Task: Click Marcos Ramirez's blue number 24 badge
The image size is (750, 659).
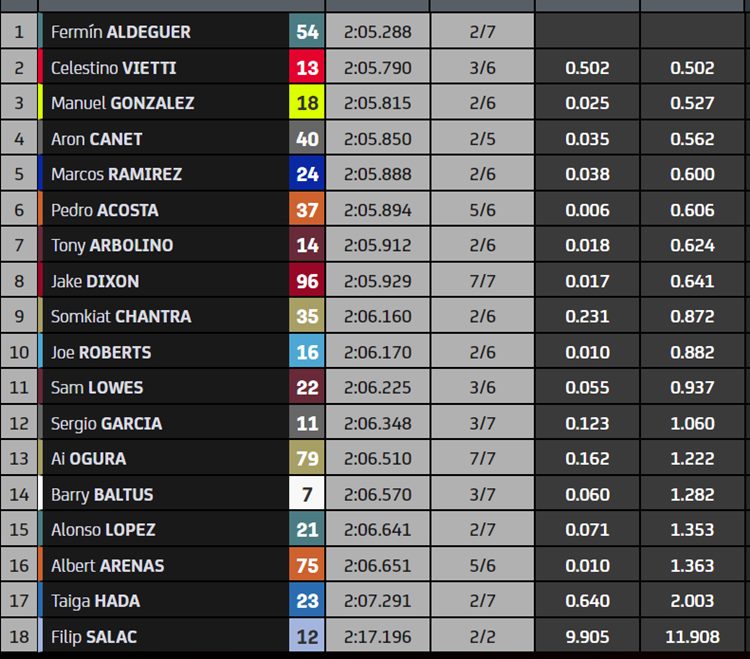Action: click(x=307, y=174)
